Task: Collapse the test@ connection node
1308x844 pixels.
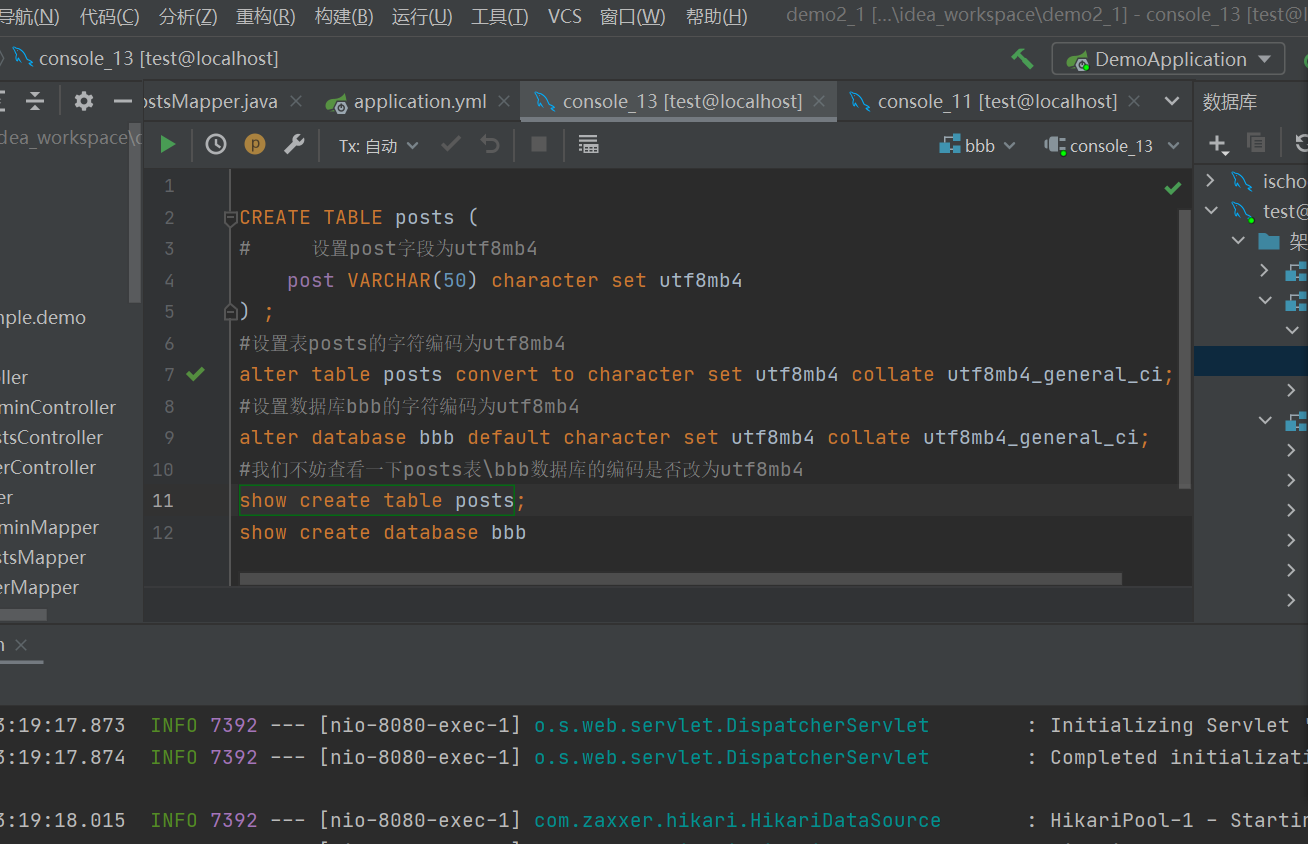Action: (x=1211, y=210)
